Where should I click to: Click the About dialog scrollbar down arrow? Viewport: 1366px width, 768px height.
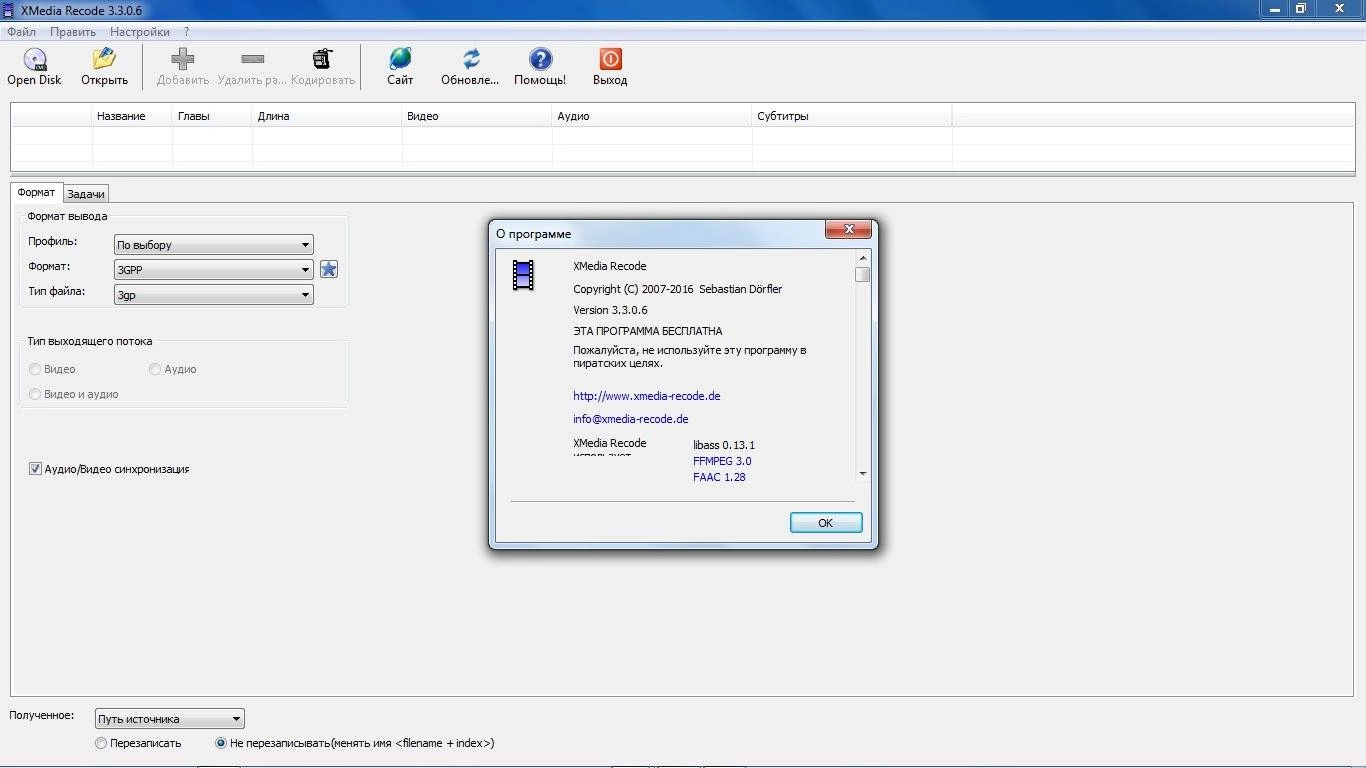863,474
